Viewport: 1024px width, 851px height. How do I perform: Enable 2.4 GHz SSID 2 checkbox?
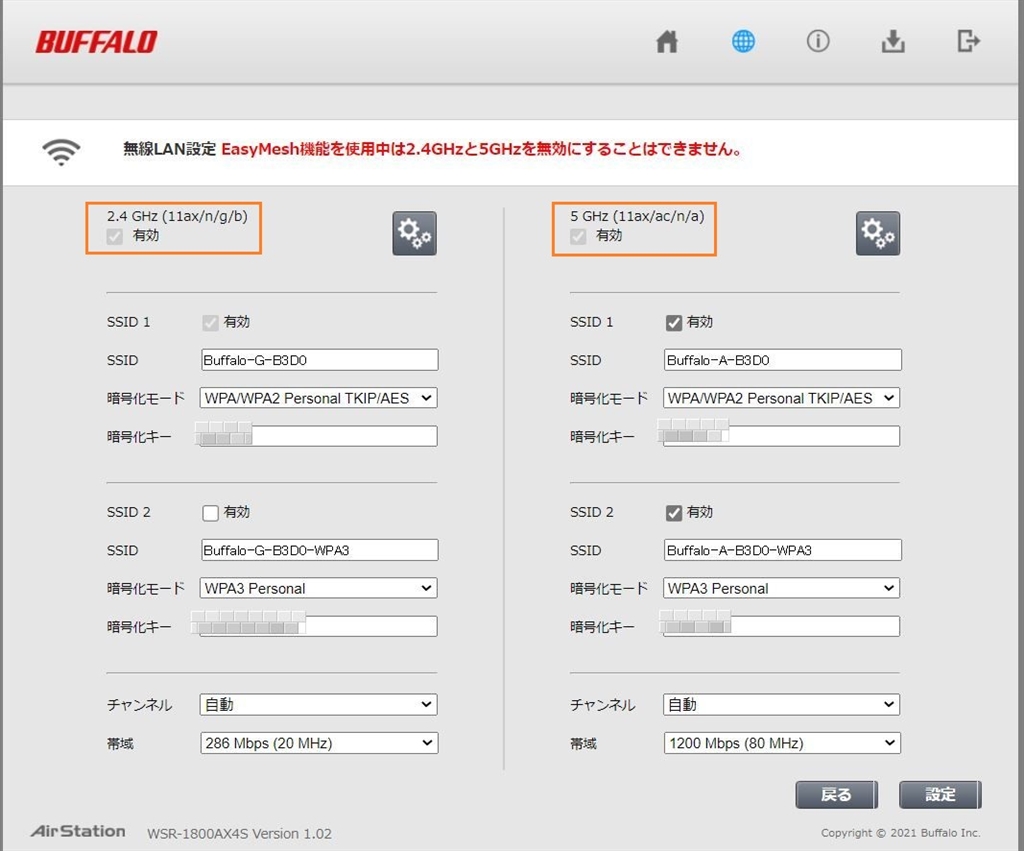coord(210,513)
